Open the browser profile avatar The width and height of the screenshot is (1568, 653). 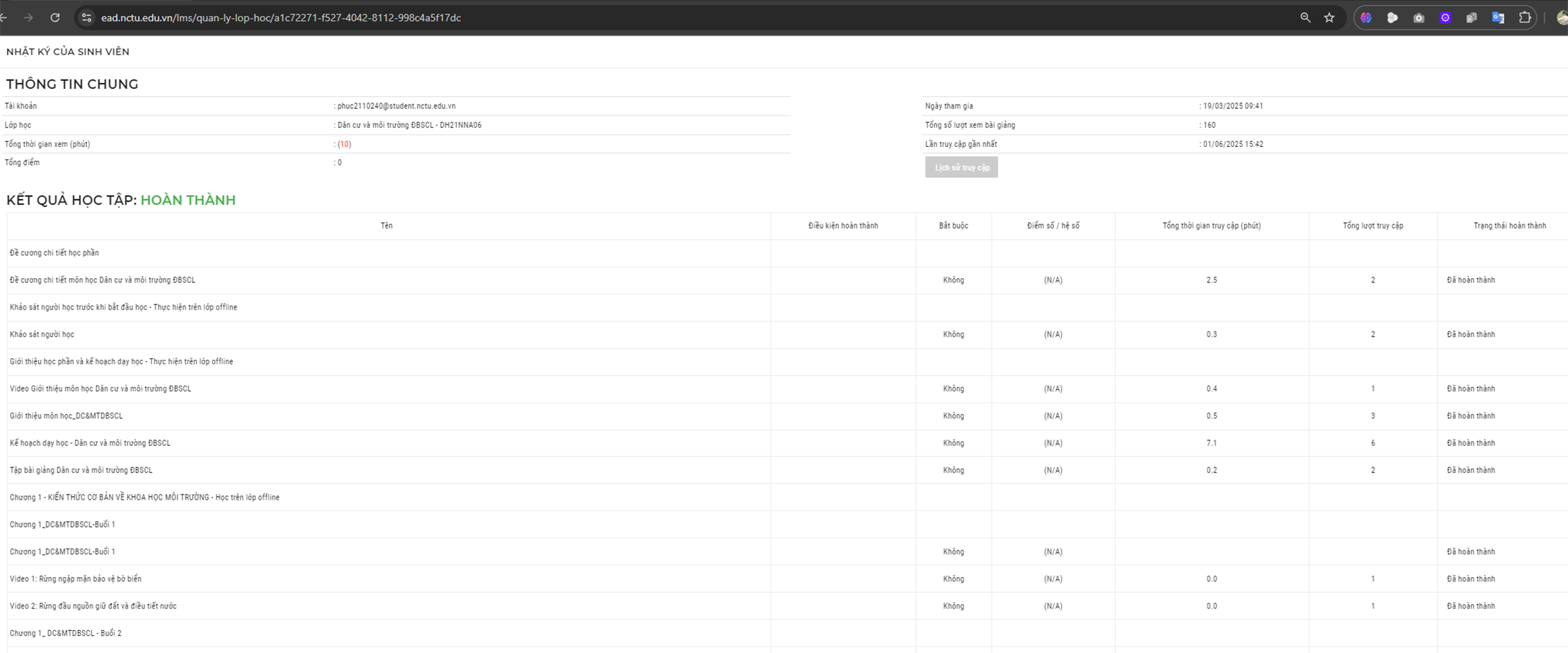(1562, 18)
